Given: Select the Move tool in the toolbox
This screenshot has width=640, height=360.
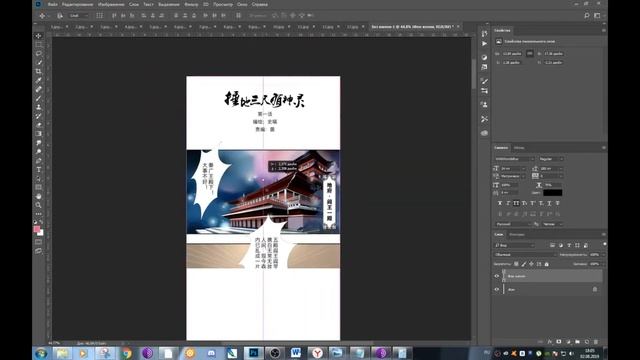Looking at the screenshot, I should coord(39,36).
